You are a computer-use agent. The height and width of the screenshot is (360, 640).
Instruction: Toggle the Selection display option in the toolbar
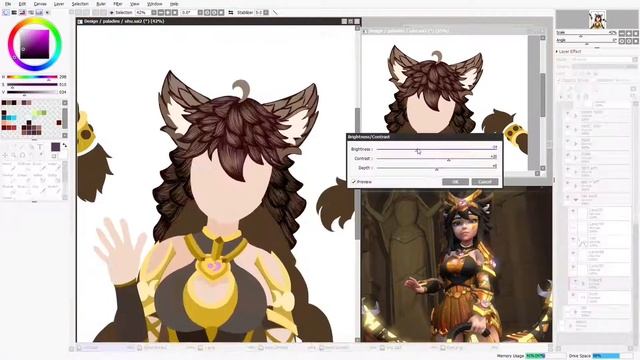pyautogui.click(x=121, y=12)
